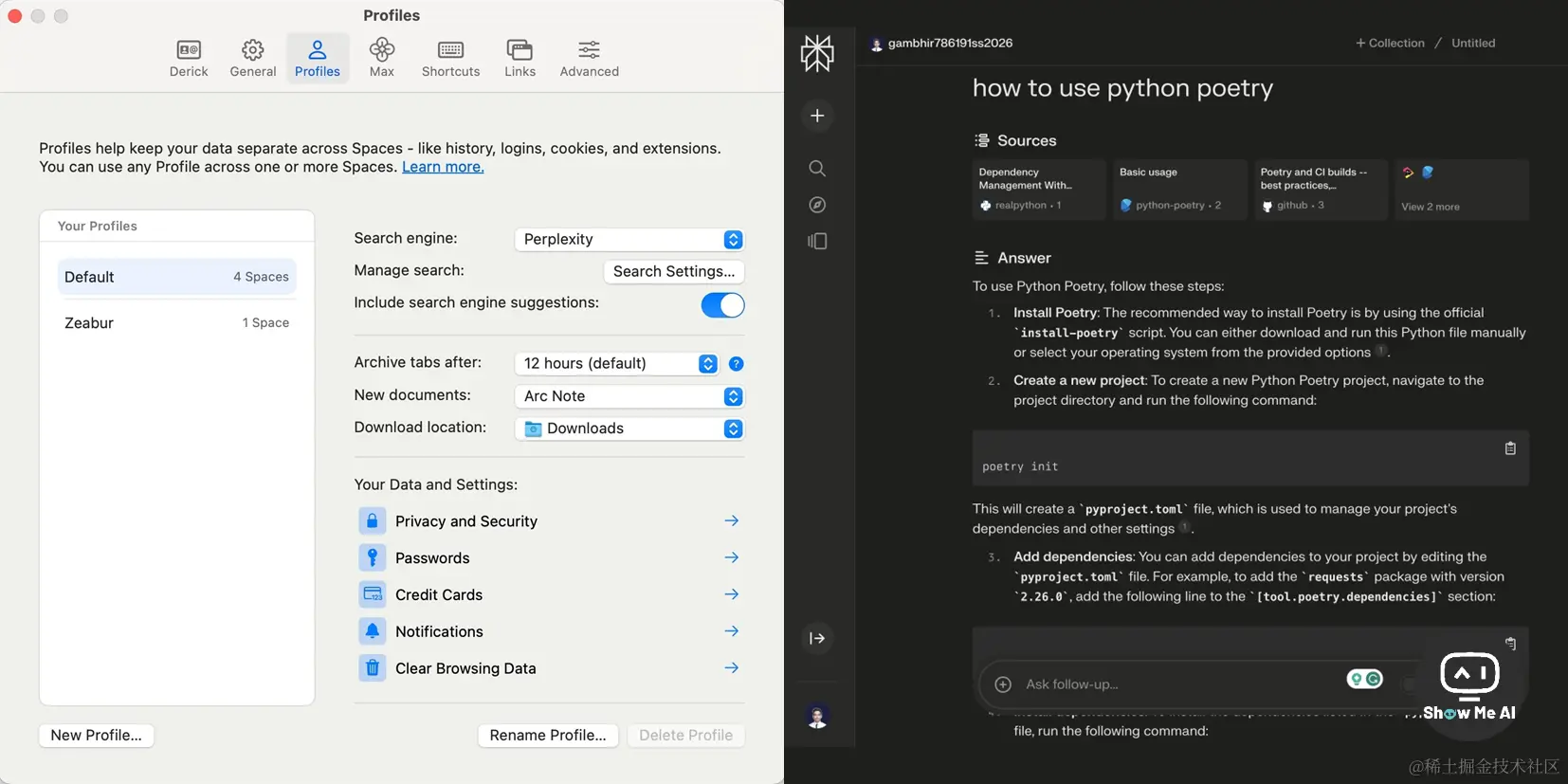The width and height of the screenshot is (1568, 784).
Task: Open the New documents dropdown showing Arc Note
Action: (x=629, y=396)
